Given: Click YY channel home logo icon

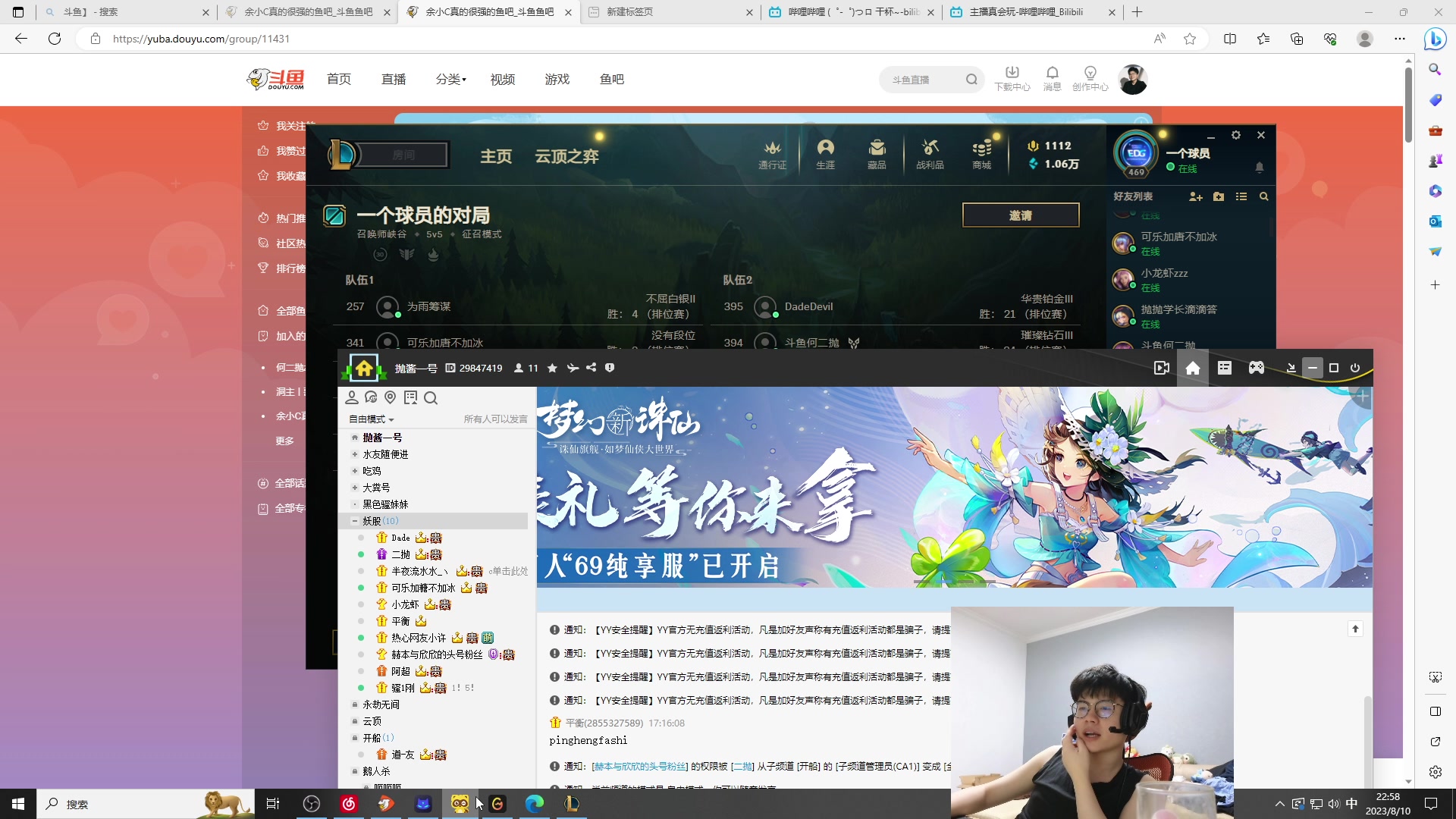Looking at the screenshot, I should [364, 369].
